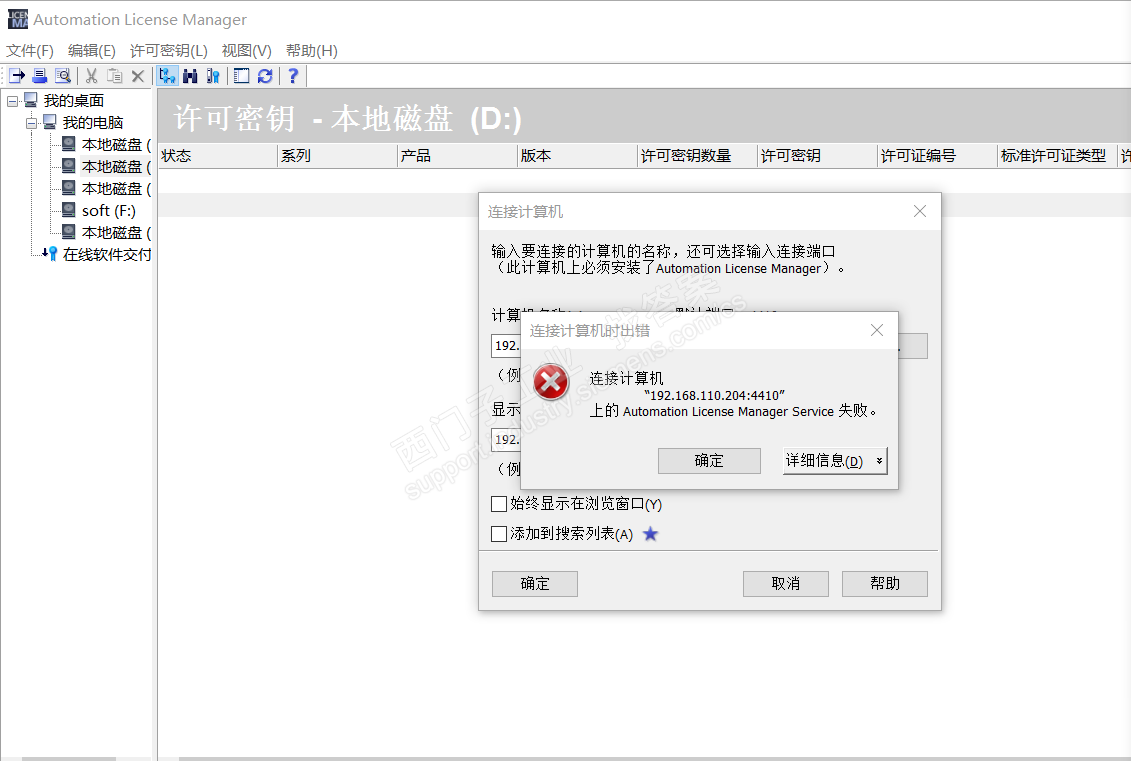Click the 许可密钥 column header

tap(817, 156)
